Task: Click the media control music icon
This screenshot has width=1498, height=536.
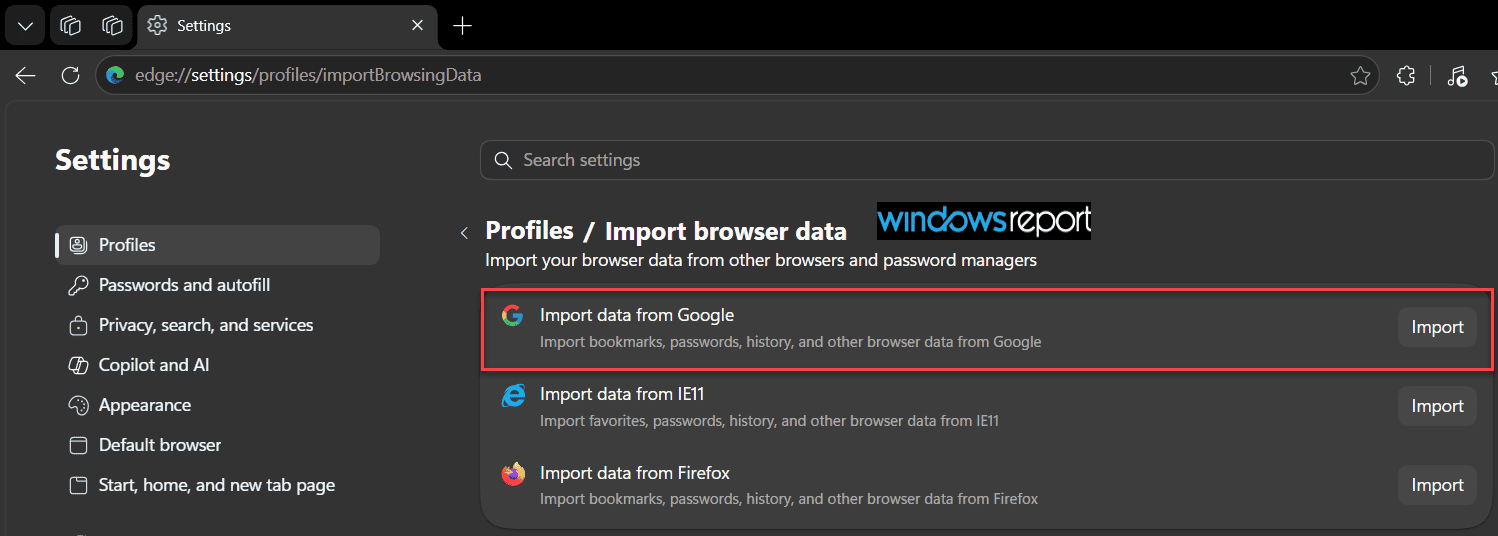Action: coord(1457,75)
